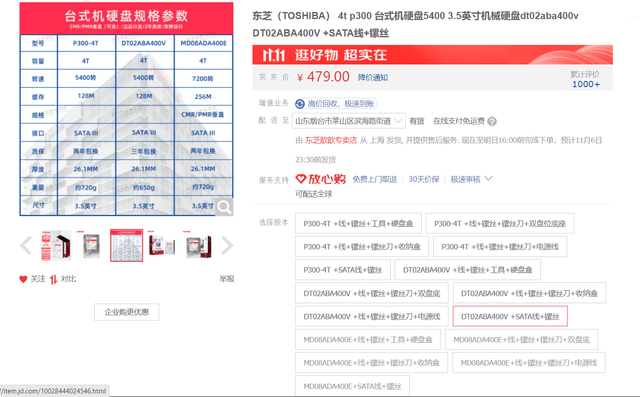This screenshot has height=397, width=640.
Task: Select version MD08ADA400E+线+镙丝+工具+硬盘盒
Action: click(368, 339)
